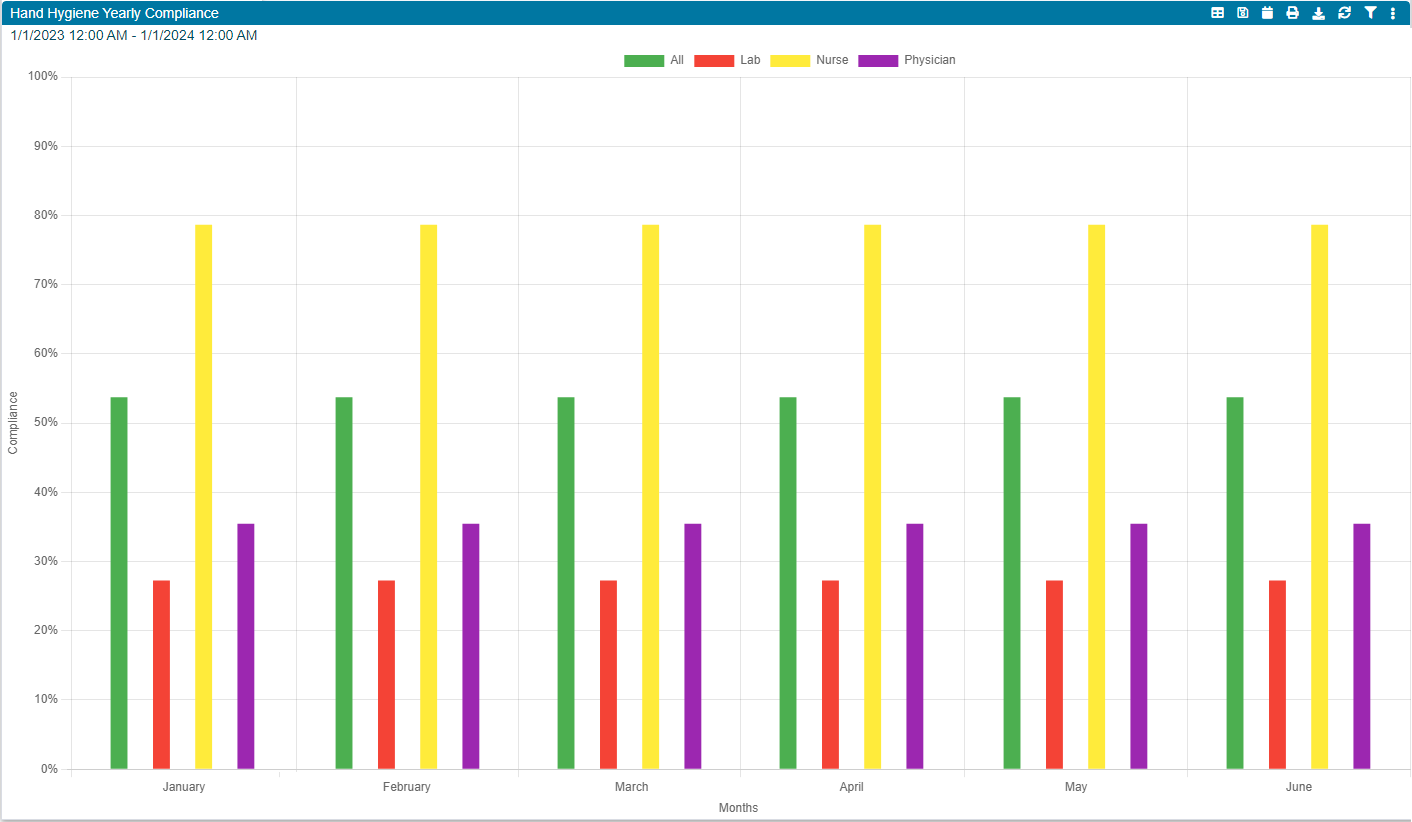Toggle the All series visibility
The height and width of the screenshot is (822, 1412).
click(661, 60)
